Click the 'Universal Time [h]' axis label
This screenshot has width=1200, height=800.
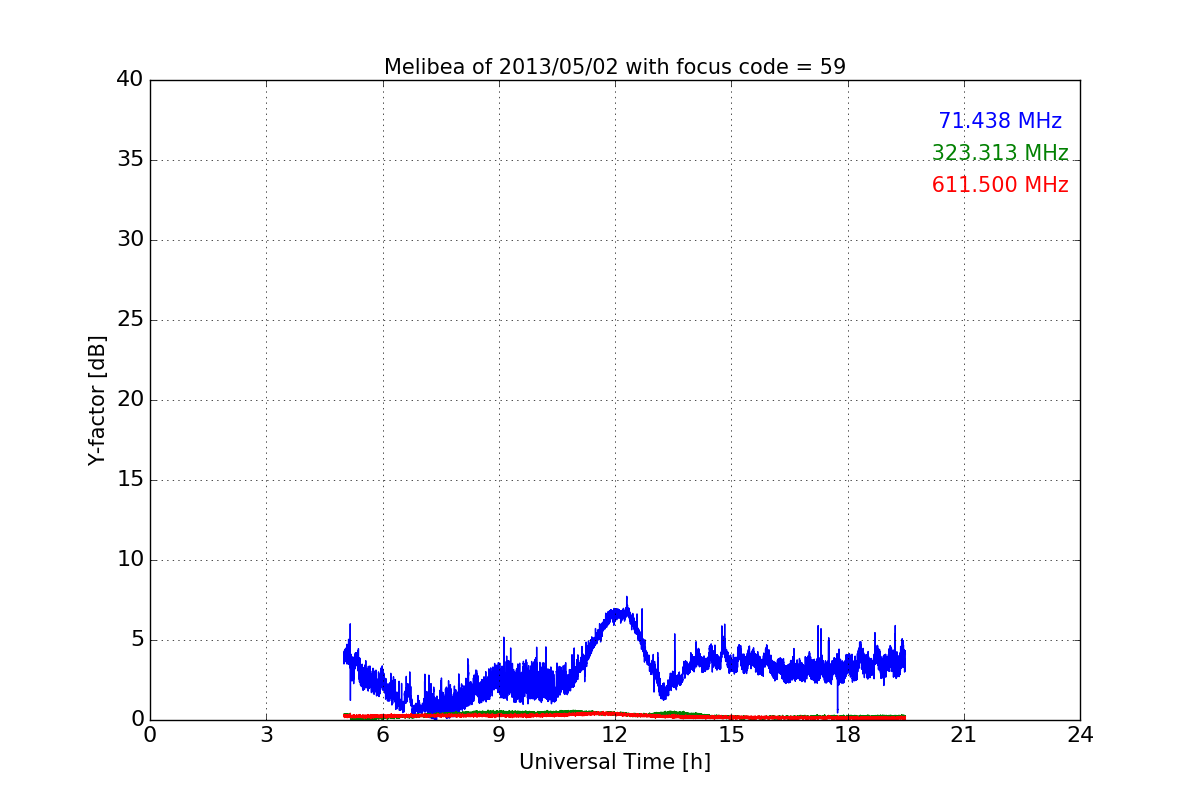click(x=615, y=762)
